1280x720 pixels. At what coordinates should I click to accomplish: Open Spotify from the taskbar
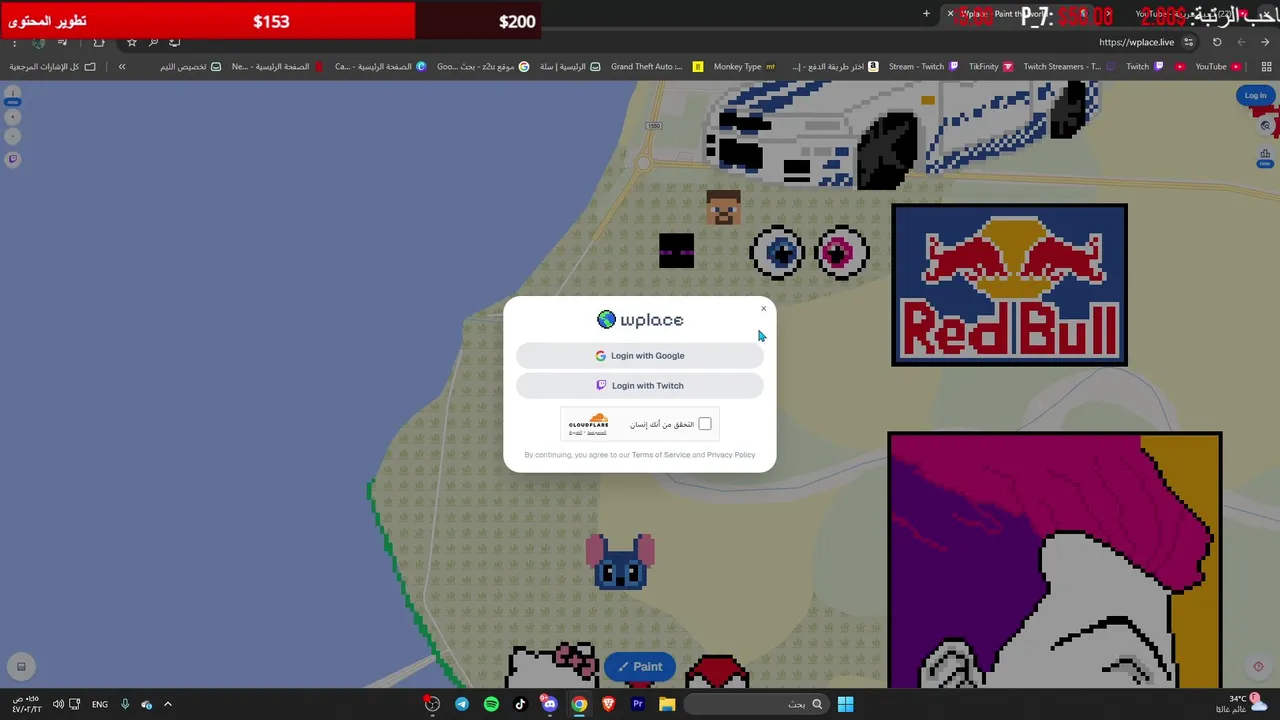point(491,704)
